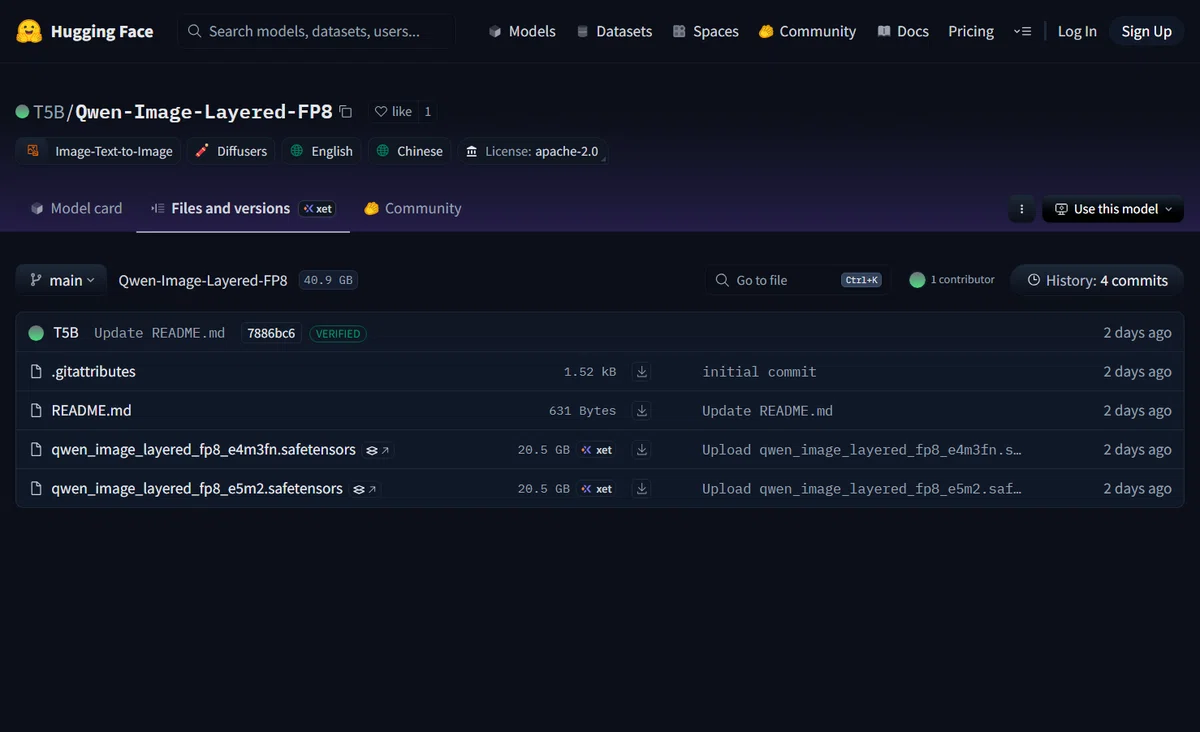Screen dimensions: 1200x732
Task: Click the 2 days ago of .gitattributes row
Action: pyautogui.click(x=1137, y=371)
